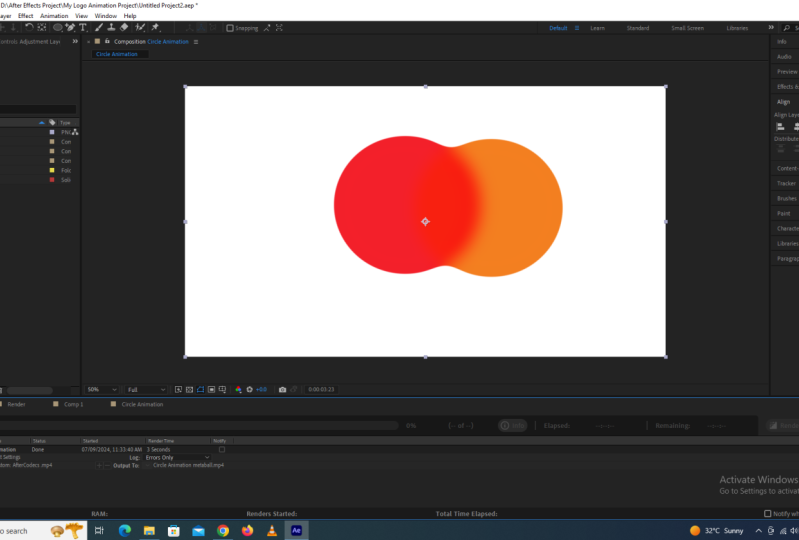The height and width of the screenshot is (540, 799).
Task: Click the Type column header in Project panel
Action: click(65, 123)
